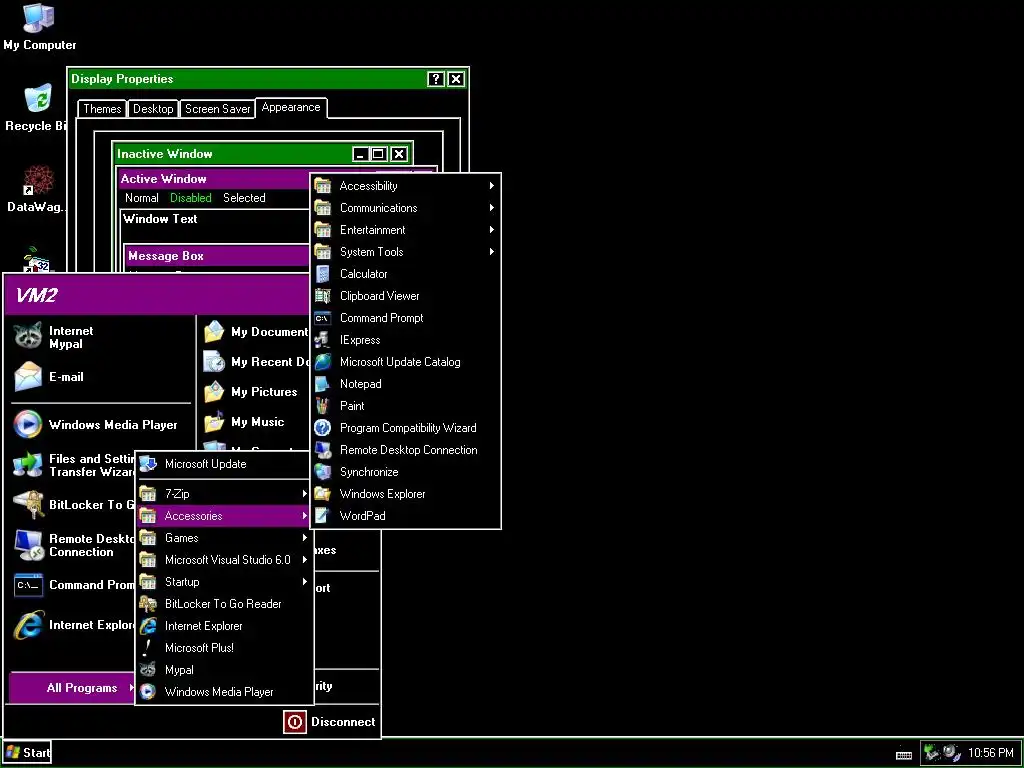This screenshot has height=768, width=1024.
Task: Launch Mypal from the All Programs list
Action: [x=223, y=670]
